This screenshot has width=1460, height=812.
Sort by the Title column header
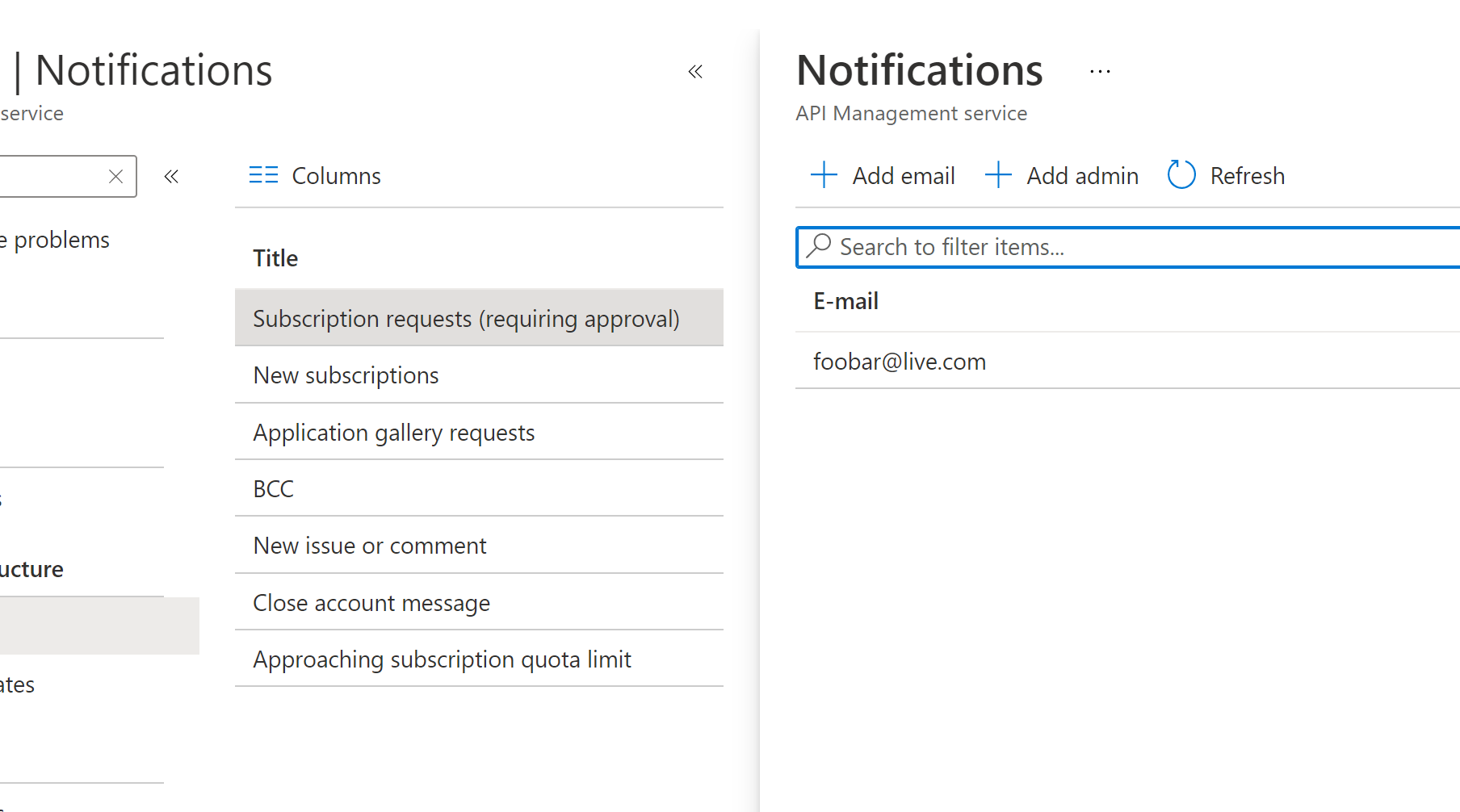[x=275, y=257]
